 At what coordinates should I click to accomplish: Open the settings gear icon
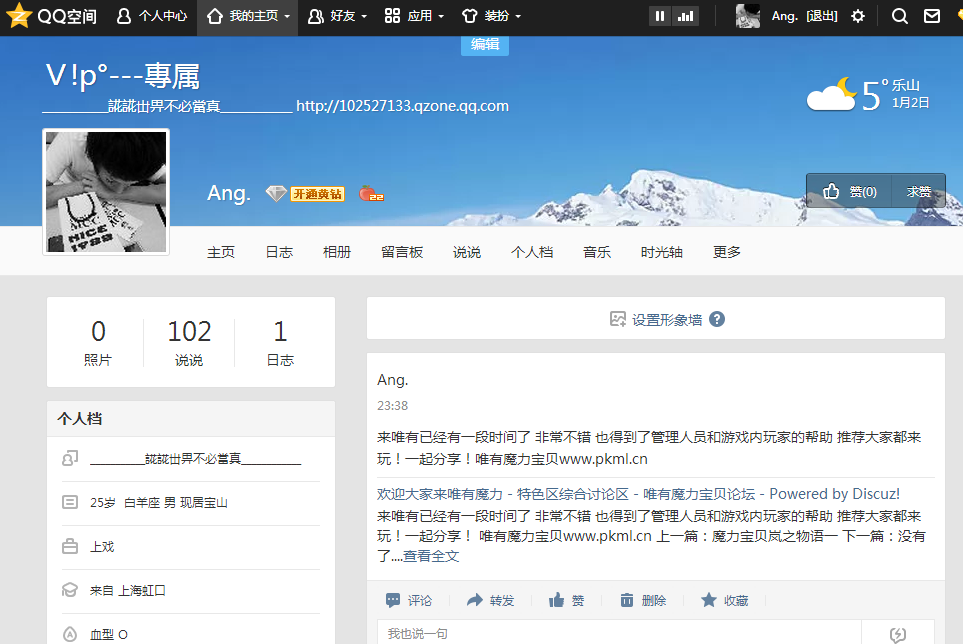[858, 16]
